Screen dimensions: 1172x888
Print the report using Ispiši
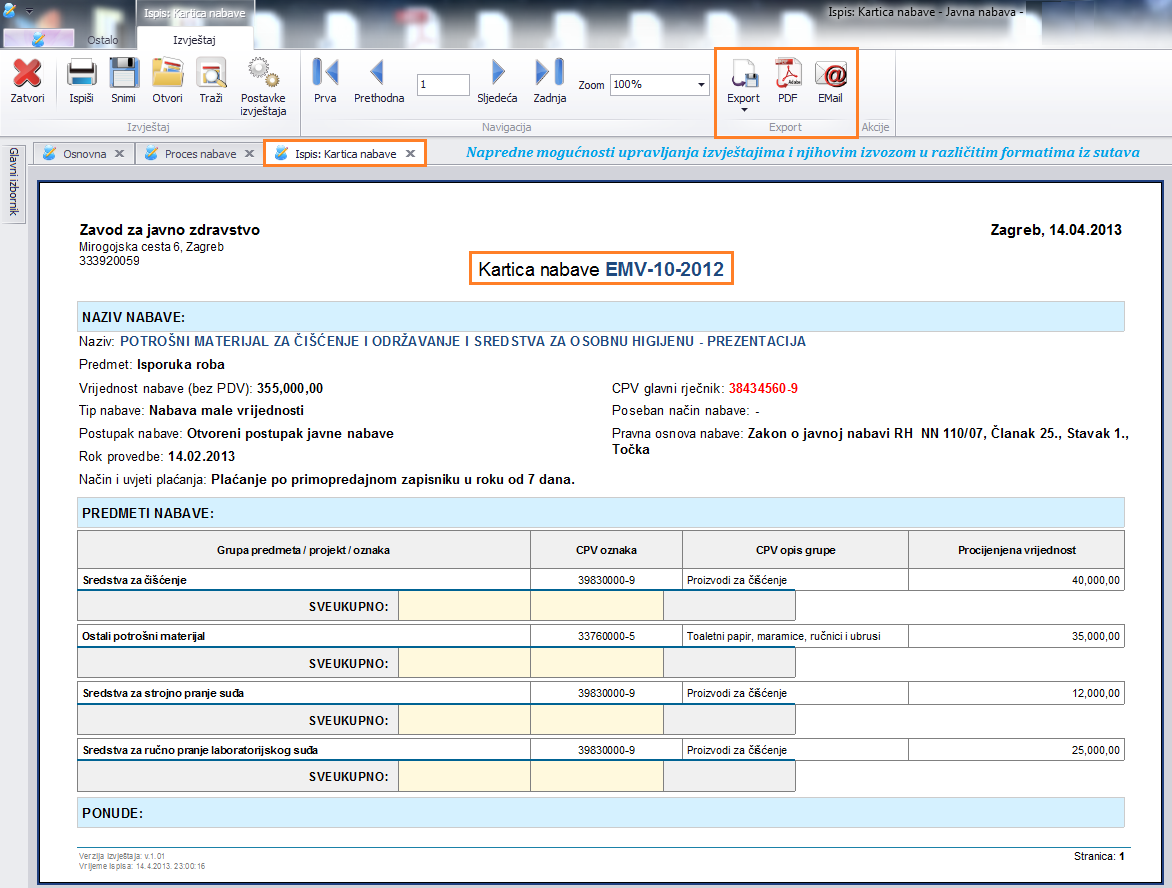point(81,81)
